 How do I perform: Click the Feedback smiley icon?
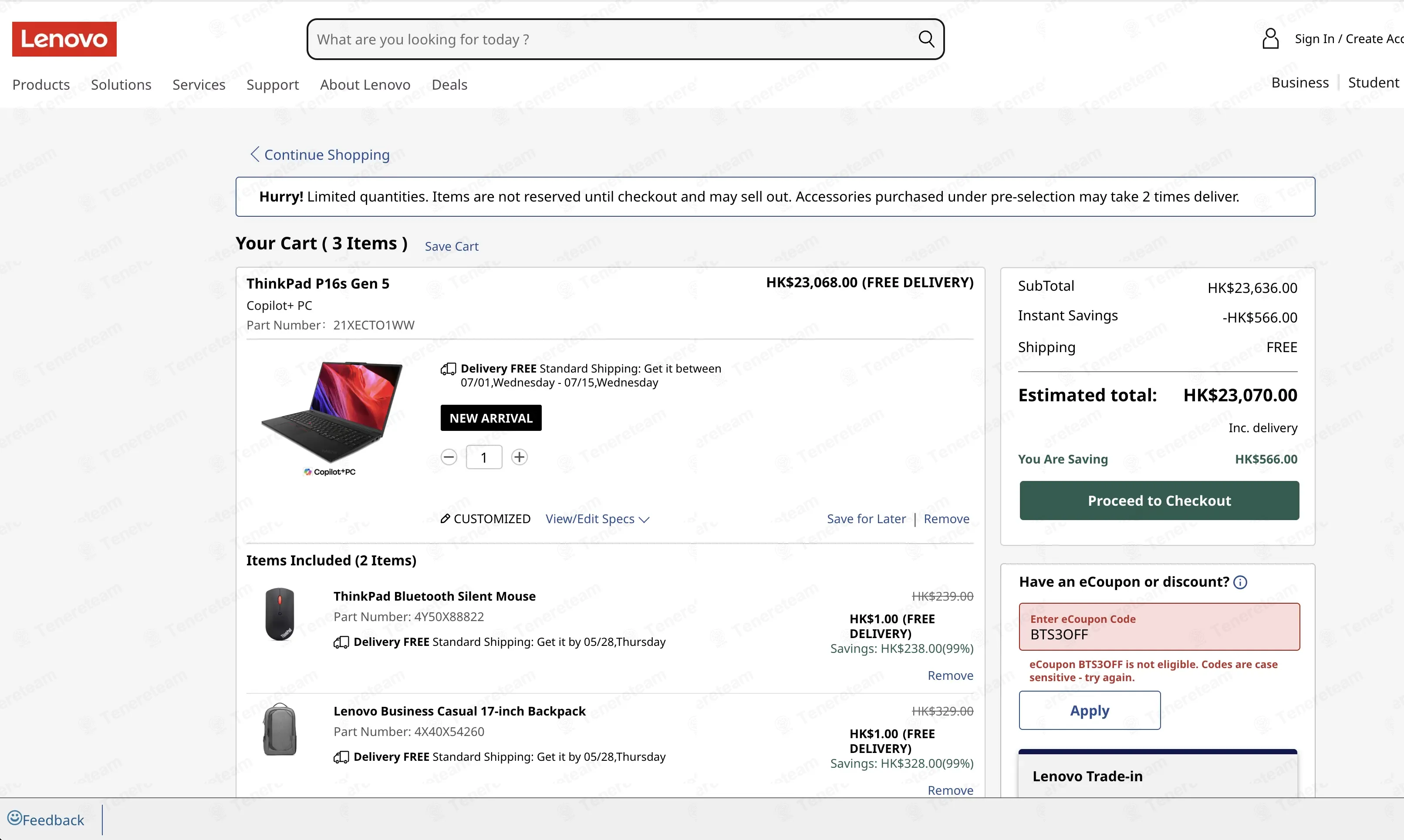14,818
